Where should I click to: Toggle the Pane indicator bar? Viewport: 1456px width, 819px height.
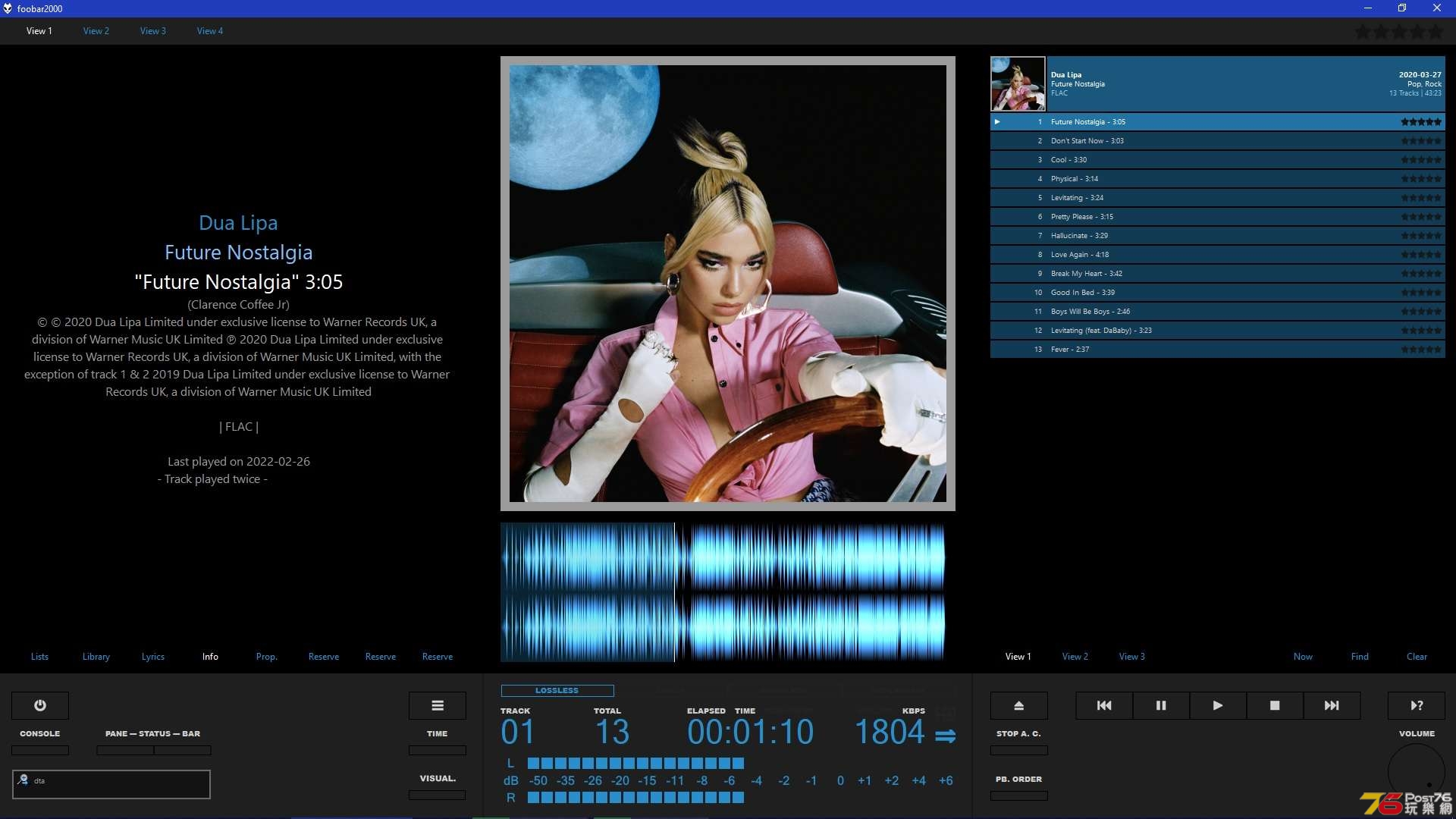(x=125, y=750)
